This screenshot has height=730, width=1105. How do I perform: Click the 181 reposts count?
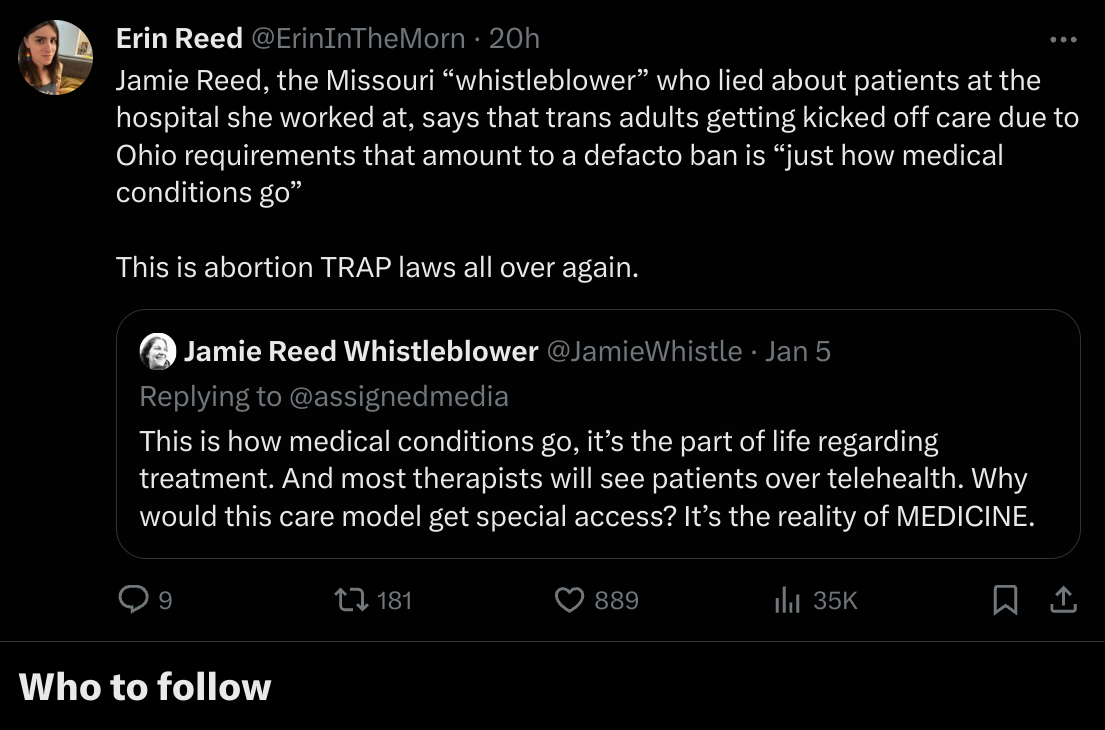(x=394, y=600)
